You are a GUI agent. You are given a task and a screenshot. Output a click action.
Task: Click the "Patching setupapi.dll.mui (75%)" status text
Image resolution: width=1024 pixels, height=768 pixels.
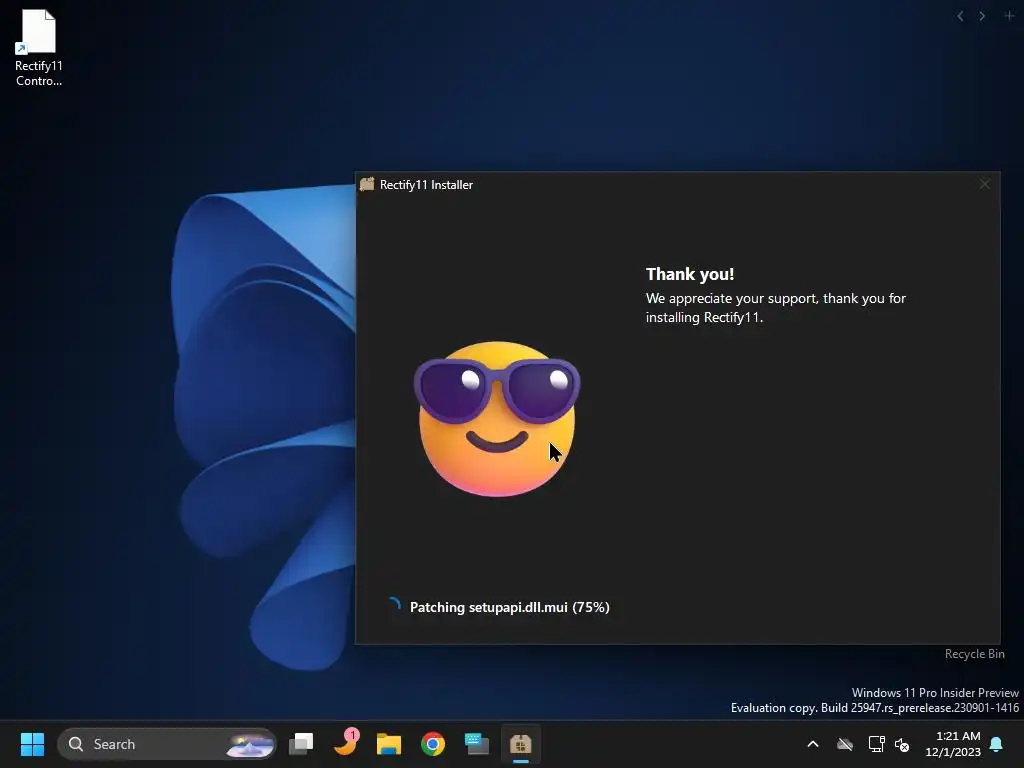pyautogui.click(x=509, y=607)
